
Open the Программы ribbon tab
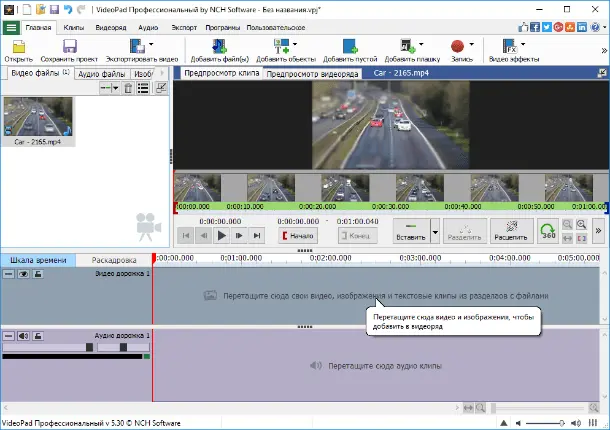pos(223,28)
